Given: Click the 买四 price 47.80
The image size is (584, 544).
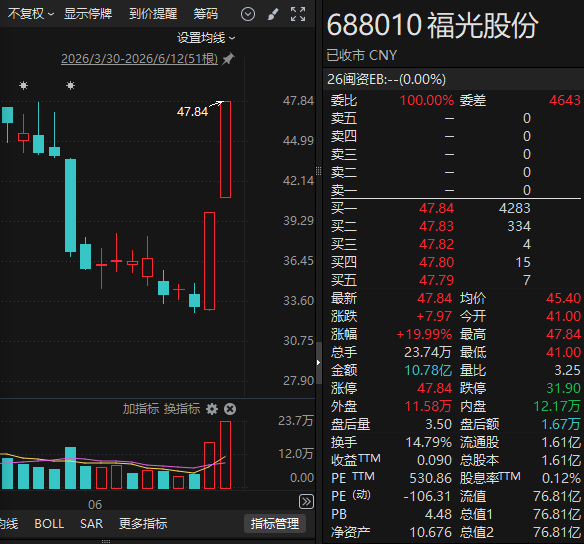Looking at the screenshot, I should coord(436,262).
